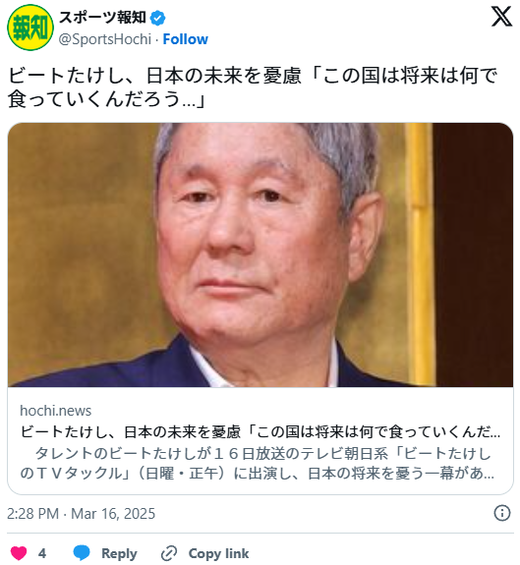Click the main tweet text about 日本の未来
The image size is (520, 565).
click(x=252, y=87)
